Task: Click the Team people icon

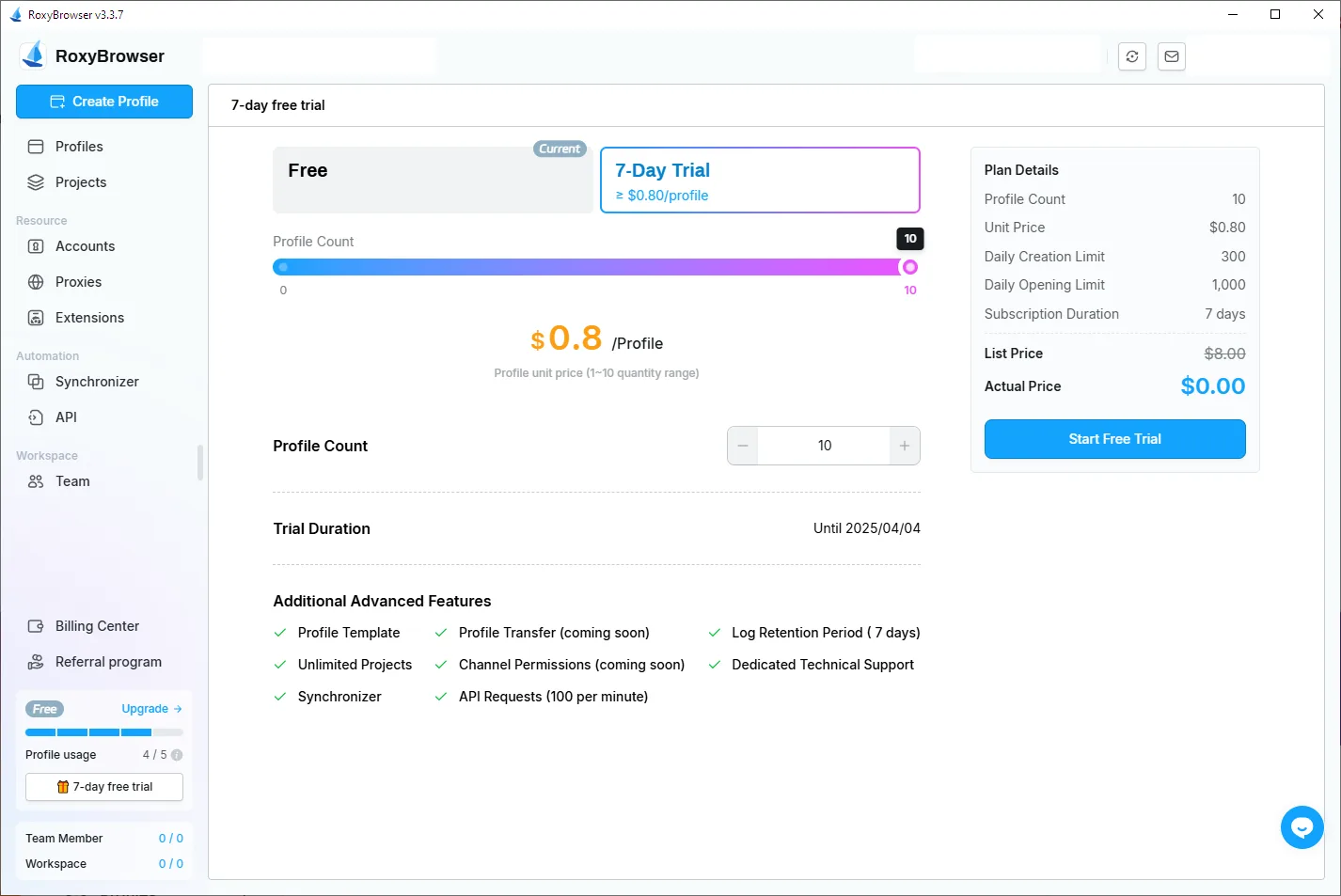Action: tap(36, 481)
